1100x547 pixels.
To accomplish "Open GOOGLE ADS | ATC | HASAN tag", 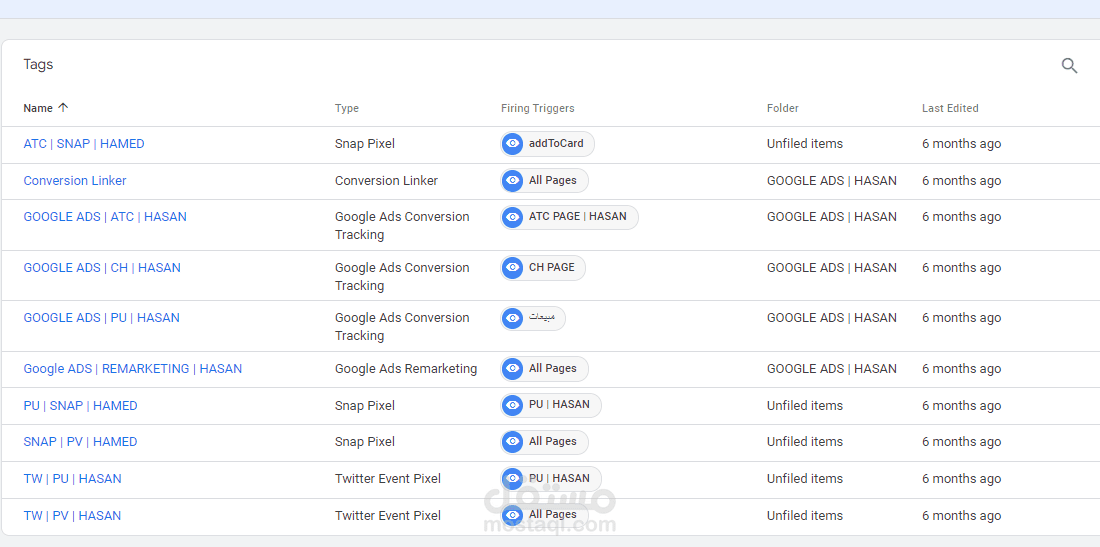I will [105, 217].
